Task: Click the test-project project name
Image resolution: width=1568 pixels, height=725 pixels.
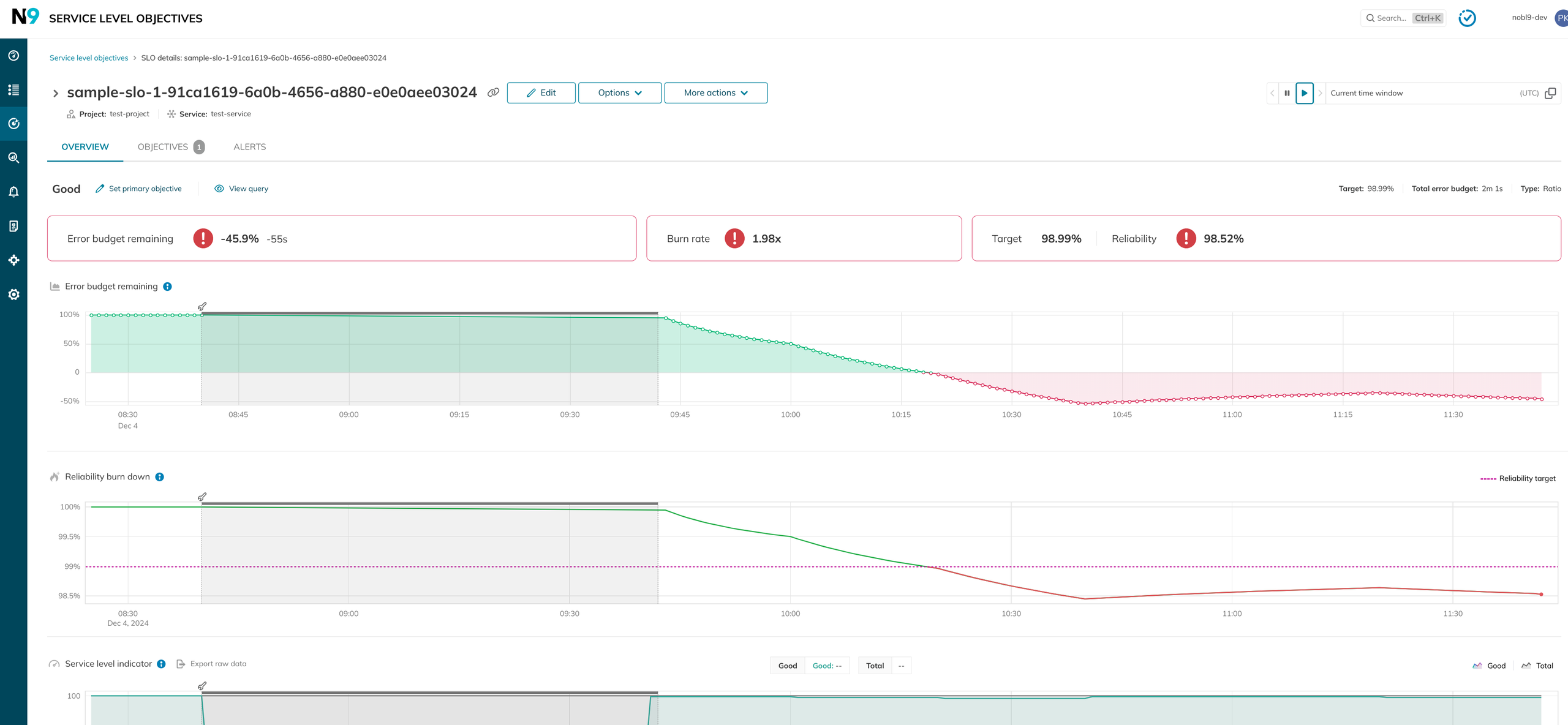Action: click(129, 114)
